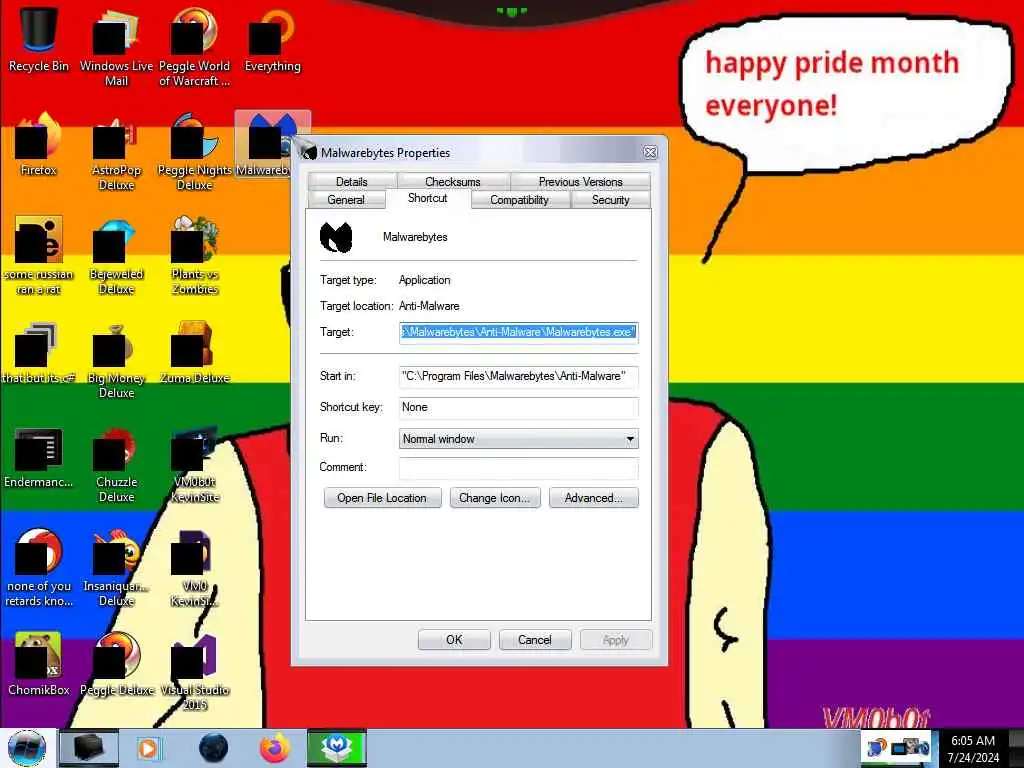The height and width of the screenshot is (768, 1024).
Task: Select the ChomikBox desktop icon
Action: point(39,664)
